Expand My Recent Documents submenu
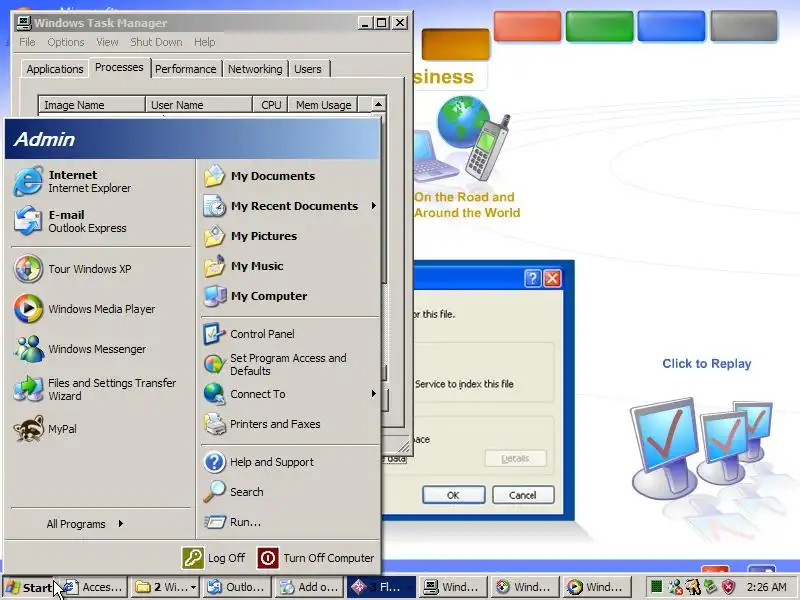 (374, 206)
